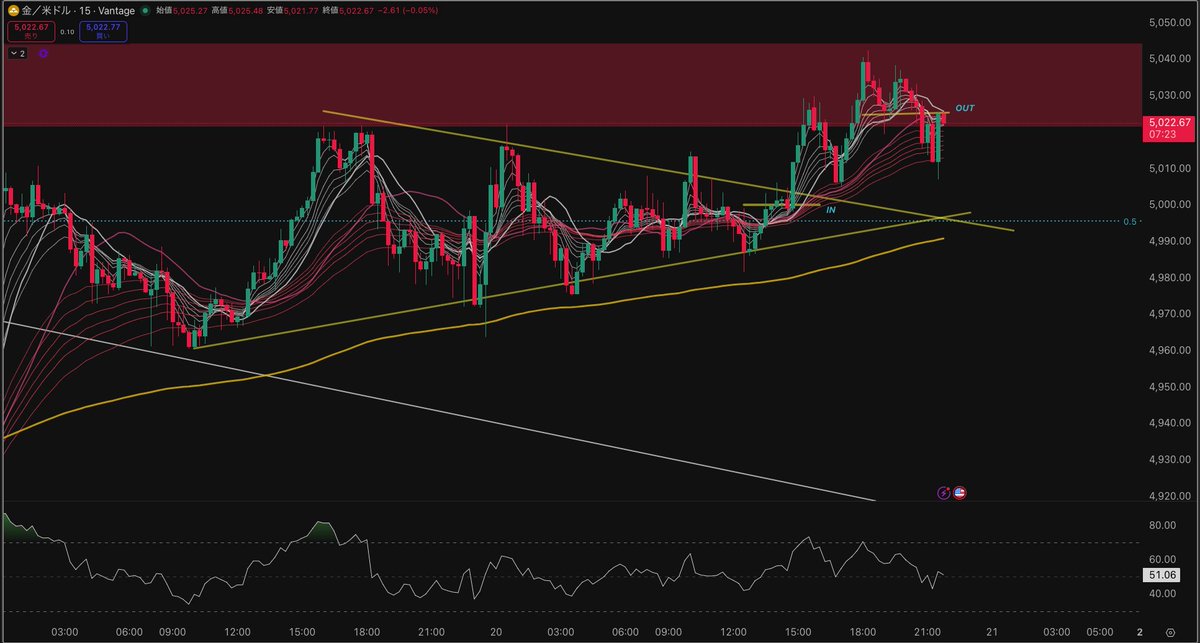Click the 0.10 spread value

pyautogui.click(x=66, y=31)
